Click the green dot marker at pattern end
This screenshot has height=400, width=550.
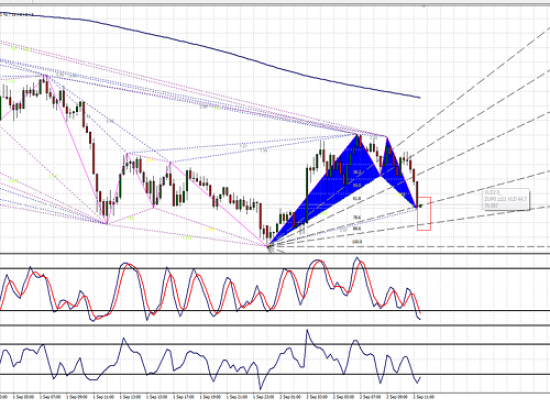click(421, 206)
